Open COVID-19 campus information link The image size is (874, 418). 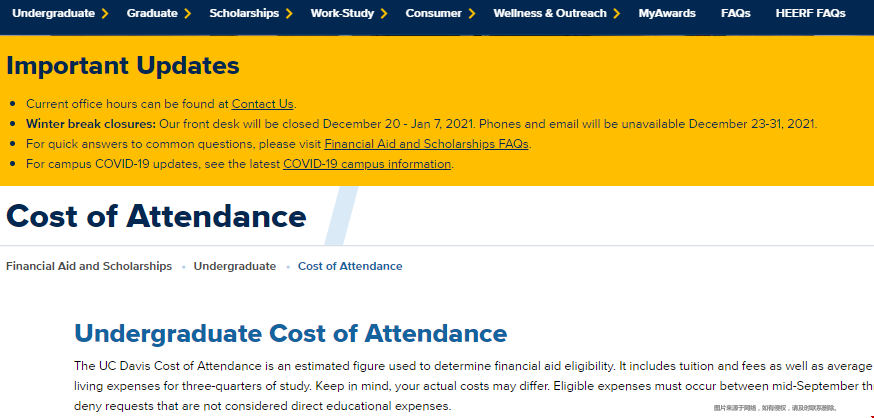click(367, 164)
